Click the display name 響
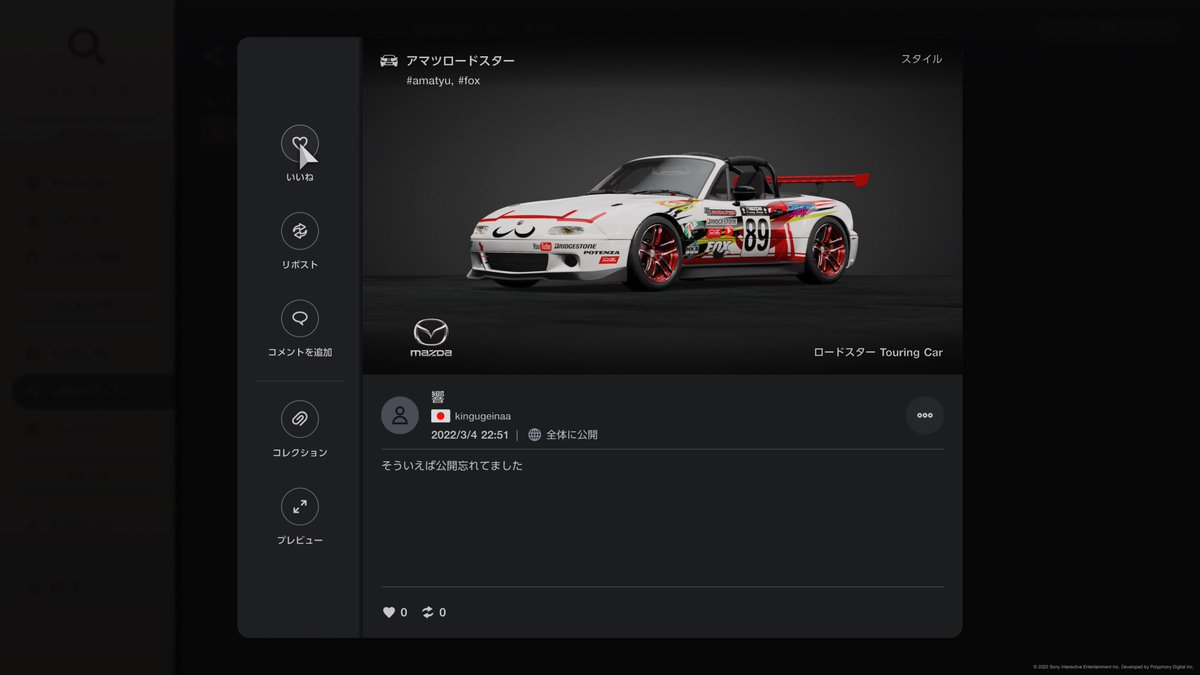The height and width of the screenshot is (675, 1200). coord(437,397)
